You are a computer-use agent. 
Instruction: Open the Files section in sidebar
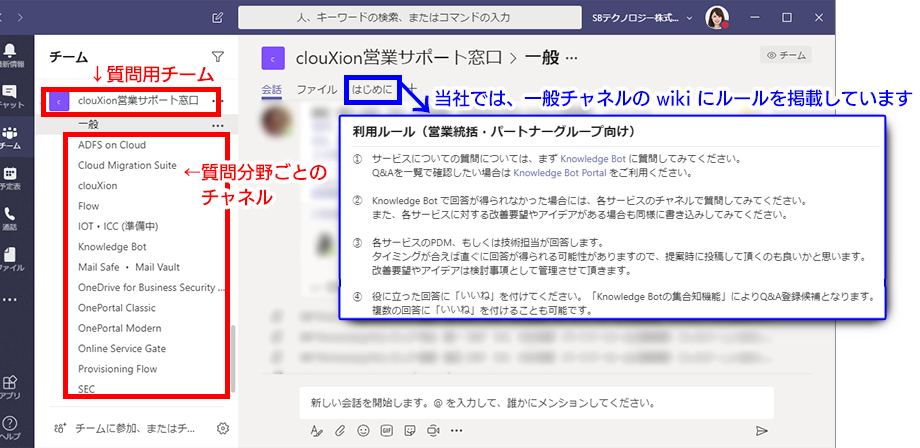pos(10,259)
